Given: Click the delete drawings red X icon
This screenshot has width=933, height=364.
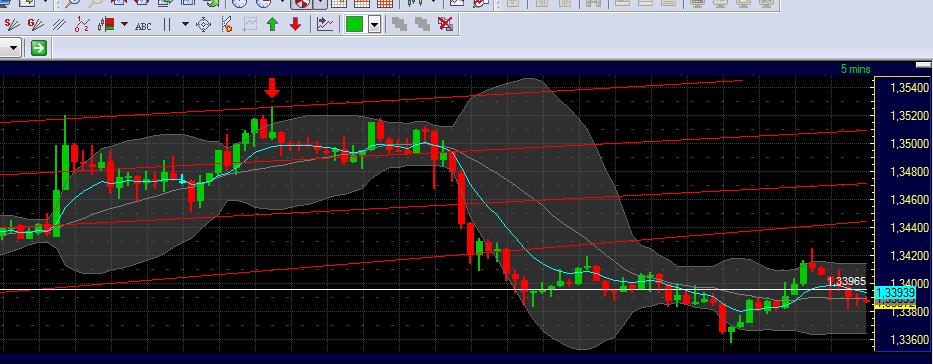Looking at the screenshot, I should pyautogui.click(x=445, y=25).
